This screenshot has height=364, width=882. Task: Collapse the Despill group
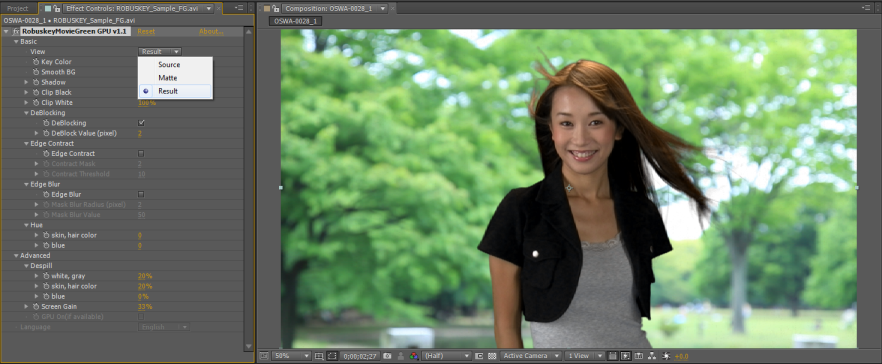click(26, 266)
